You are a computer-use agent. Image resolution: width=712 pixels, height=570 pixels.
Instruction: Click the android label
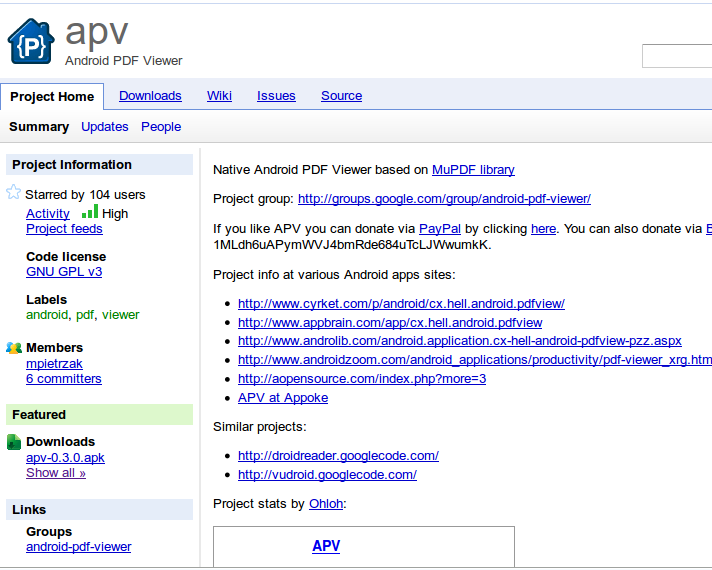[x=47, y=315]
